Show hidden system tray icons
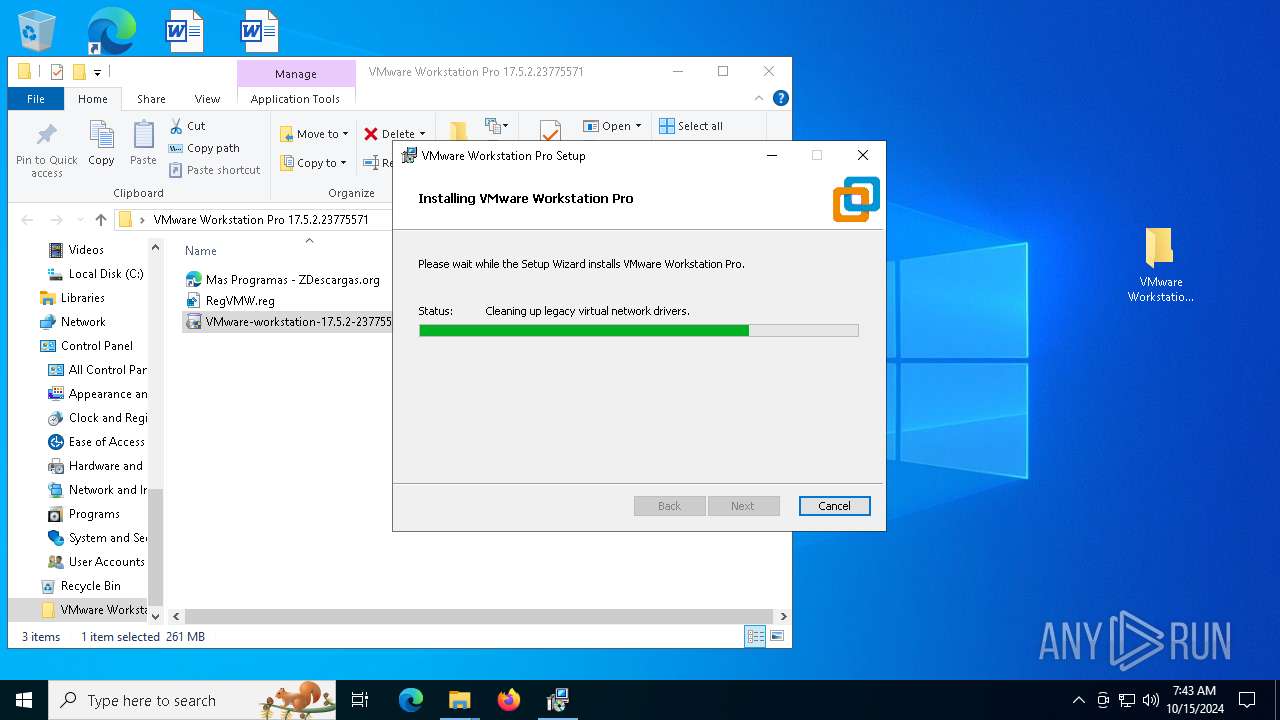Screen dimensions: 1280x720 (x=1078, y=700)
